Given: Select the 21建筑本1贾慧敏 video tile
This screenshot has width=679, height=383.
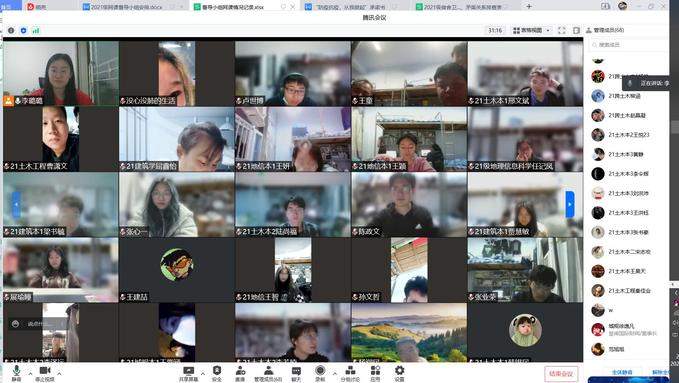Looking at the screenshot, I should (525, 204).
